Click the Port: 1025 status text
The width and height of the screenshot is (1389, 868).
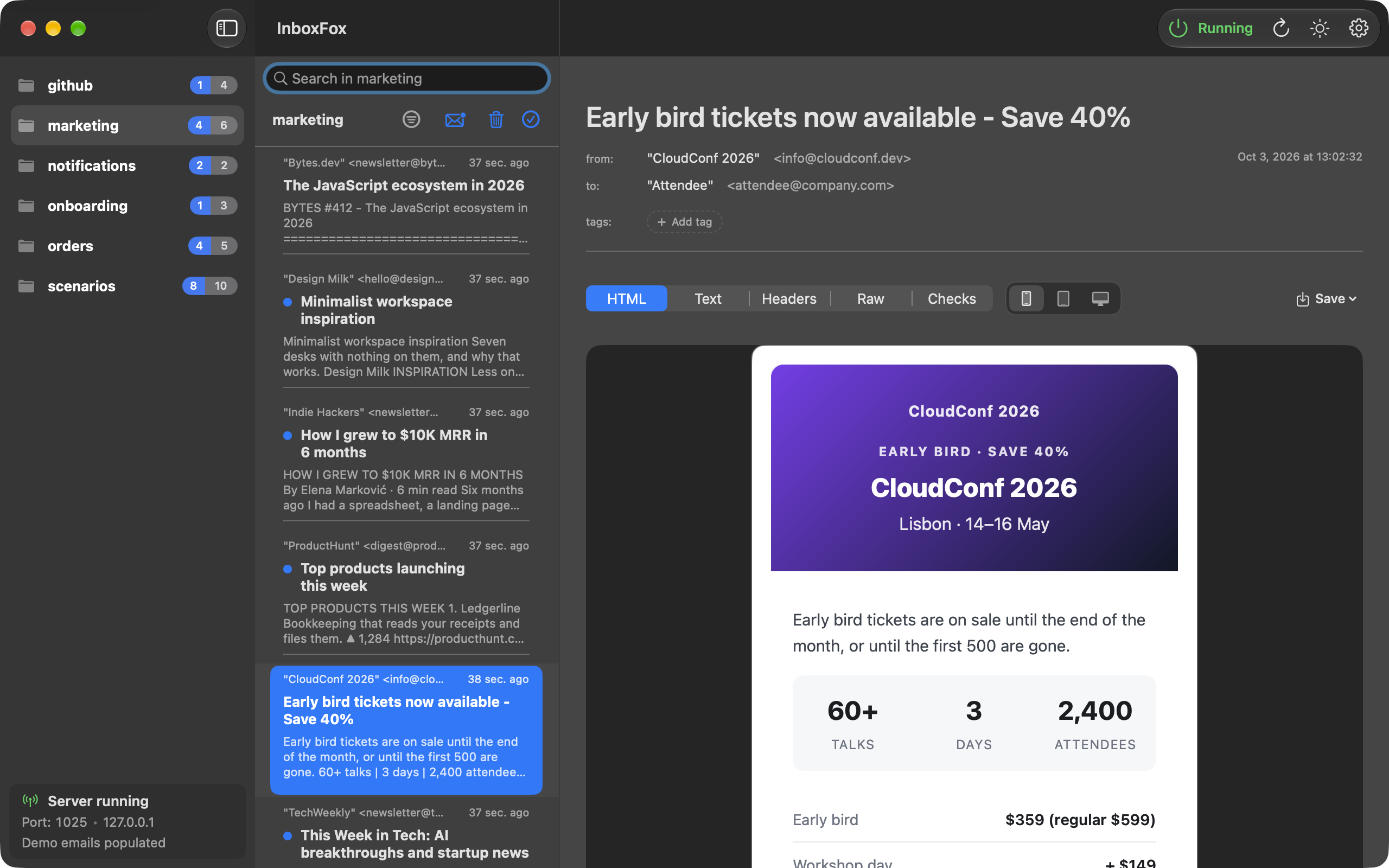tap(54, 821)
